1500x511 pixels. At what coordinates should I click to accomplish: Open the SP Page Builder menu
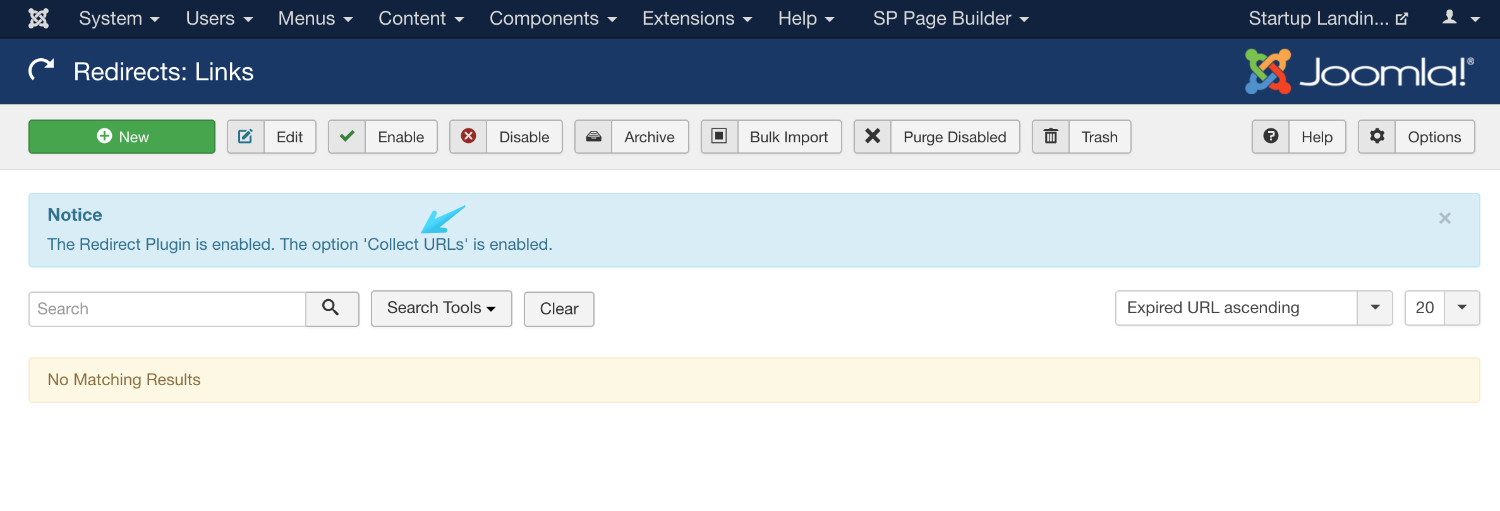tap(950, 18)
